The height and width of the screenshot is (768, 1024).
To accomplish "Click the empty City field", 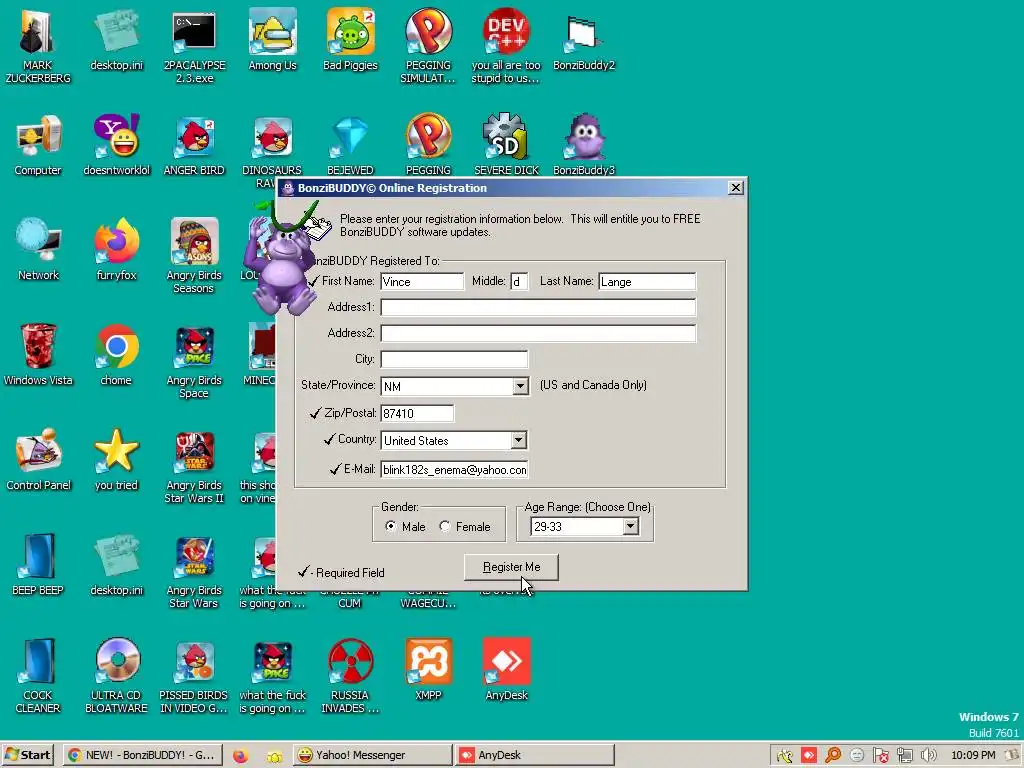I will pyautogui.click(x=454, y=359).
